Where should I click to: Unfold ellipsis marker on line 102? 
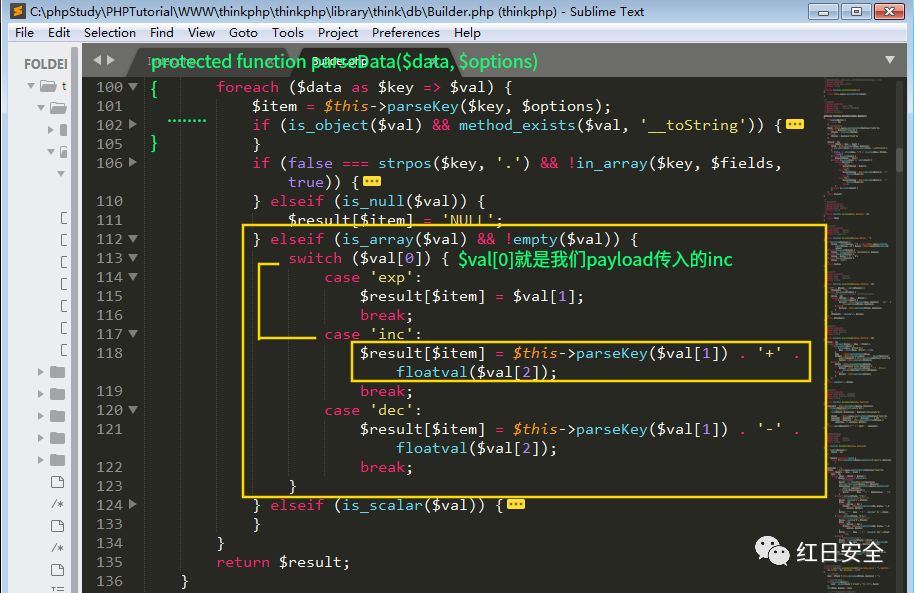(795, 124)
